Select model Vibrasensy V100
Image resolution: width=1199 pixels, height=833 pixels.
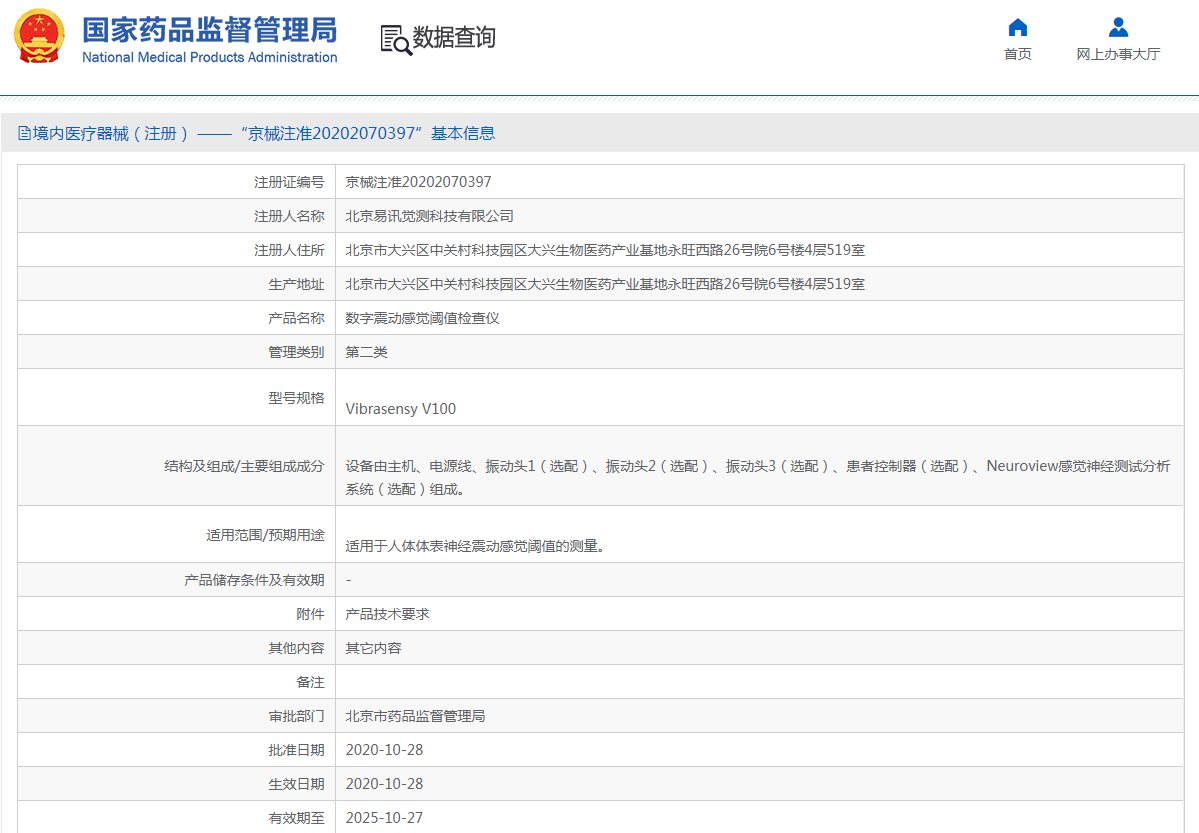coord(401,408)
